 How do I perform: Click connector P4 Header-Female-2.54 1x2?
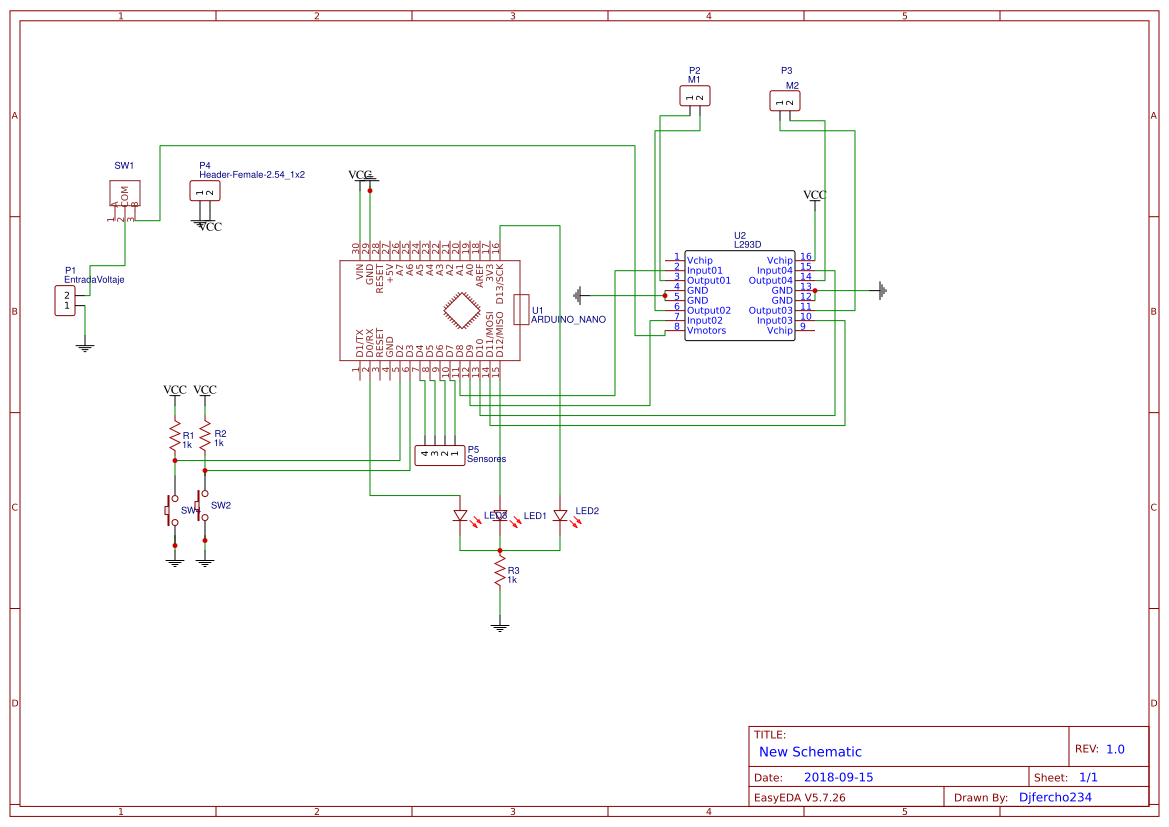(203, 190)
